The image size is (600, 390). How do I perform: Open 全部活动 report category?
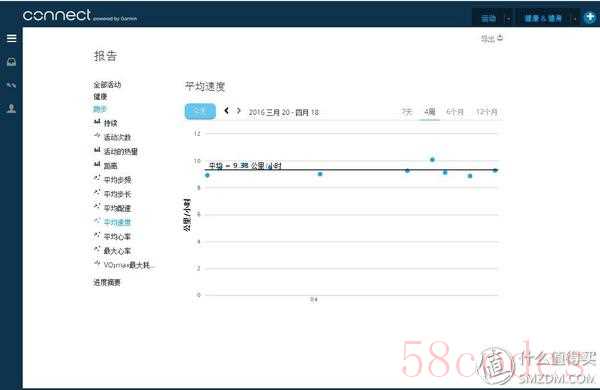tap(108, 85)
